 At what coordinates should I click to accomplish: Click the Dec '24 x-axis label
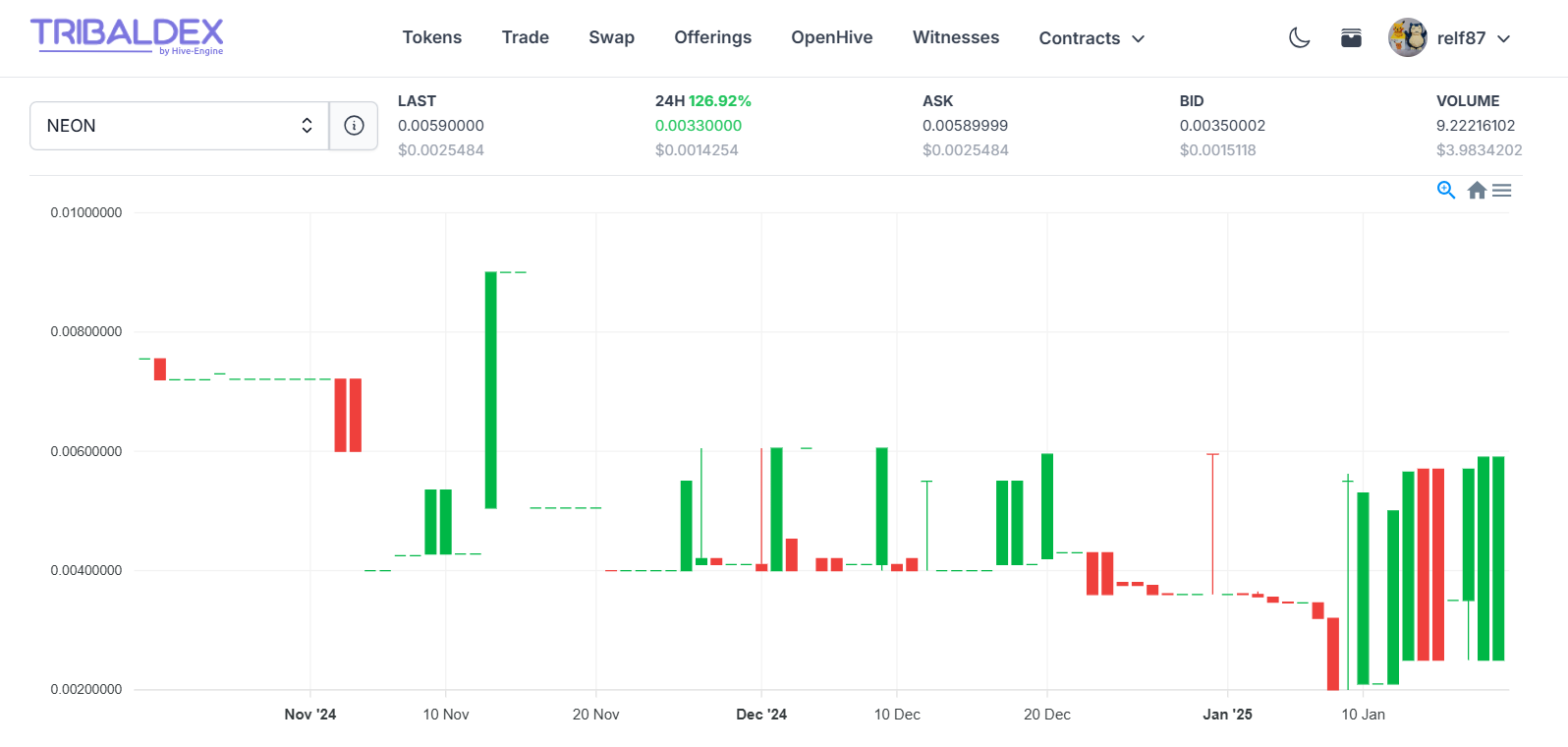(761, 715)
